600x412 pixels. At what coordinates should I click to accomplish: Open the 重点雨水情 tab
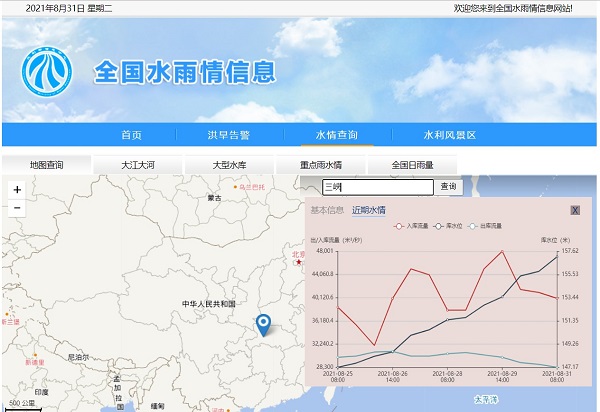[321, 165]
